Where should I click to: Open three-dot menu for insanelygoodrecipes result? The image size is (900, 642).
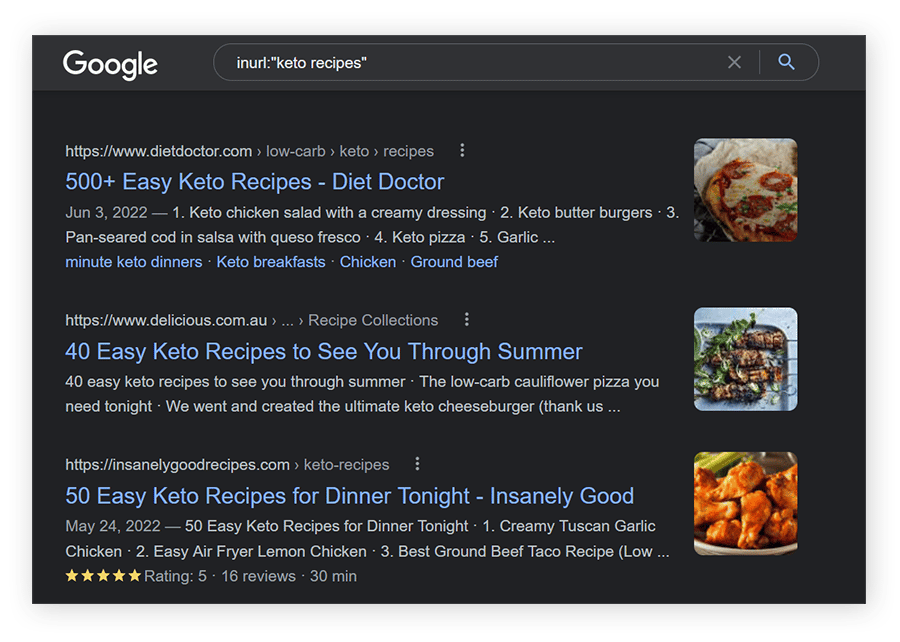tap(417, 464)
